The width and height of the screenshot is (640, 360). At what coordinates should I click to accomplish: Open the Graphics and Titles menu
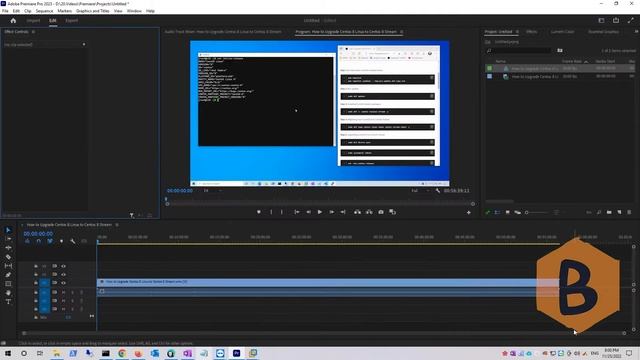coord(93,11)
